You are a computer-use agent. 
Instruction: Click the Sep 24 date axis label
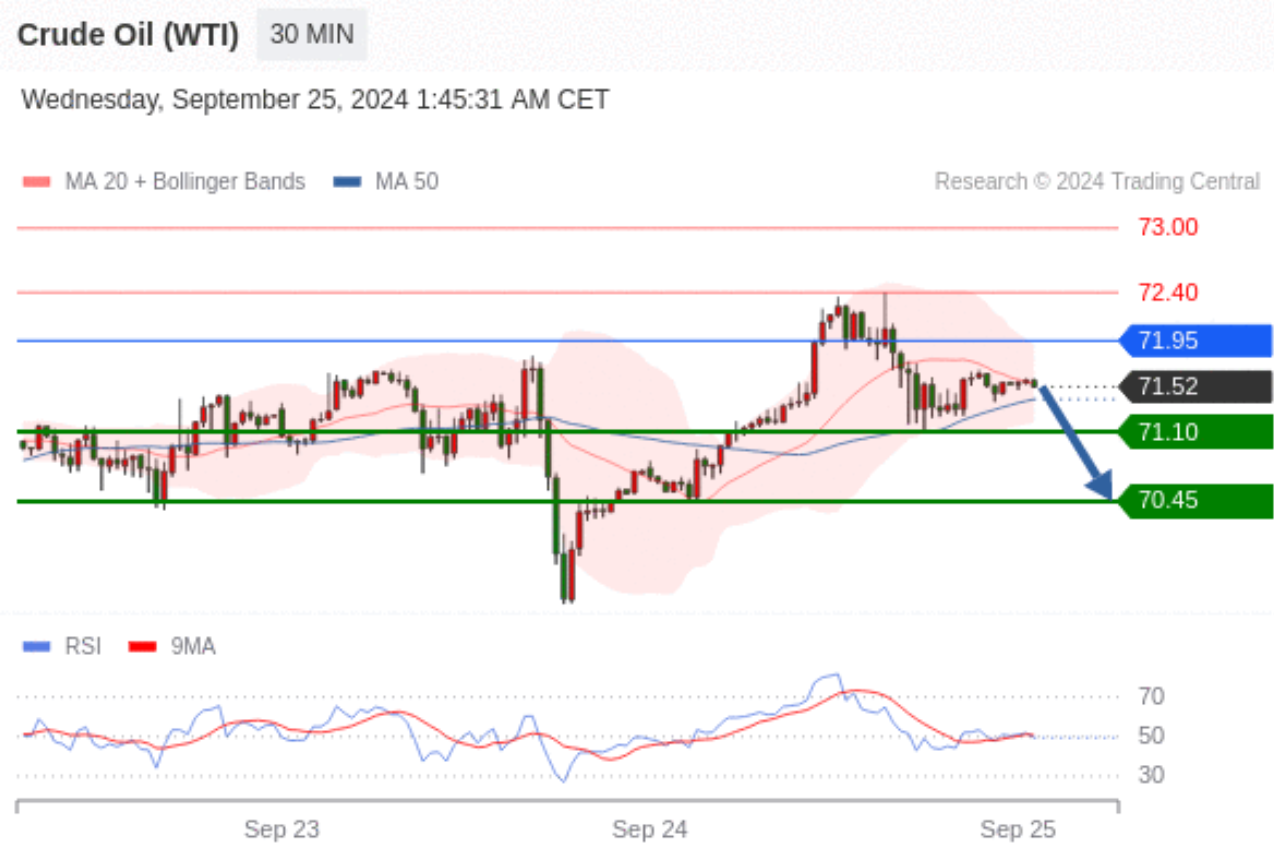(x=650, y=829)
